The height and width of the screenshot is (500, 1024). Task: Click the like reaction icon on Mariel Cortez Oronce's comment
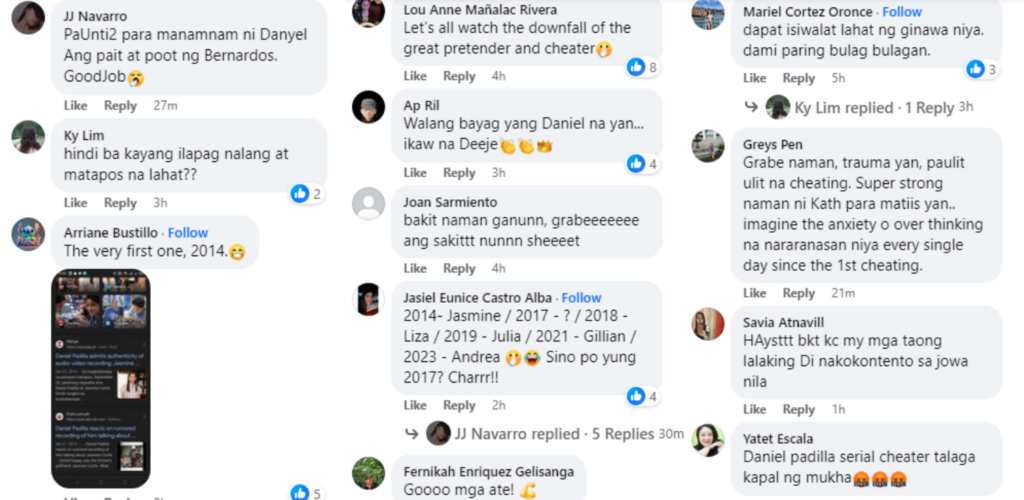[x=975, y=69]
